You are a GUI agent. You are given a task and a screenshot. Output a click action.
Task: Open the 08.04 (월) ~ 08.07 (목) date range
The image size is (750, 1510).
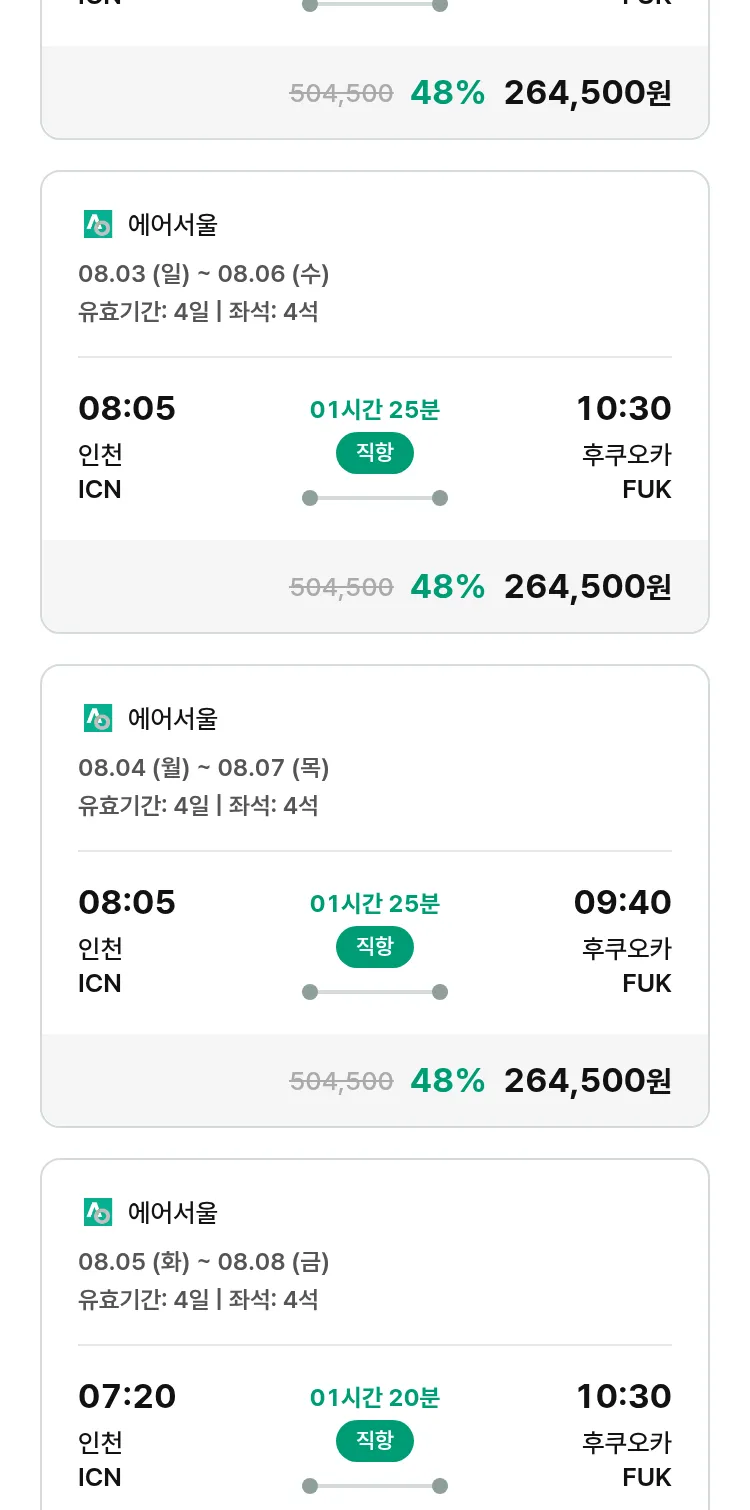click(x=203, y=767)
